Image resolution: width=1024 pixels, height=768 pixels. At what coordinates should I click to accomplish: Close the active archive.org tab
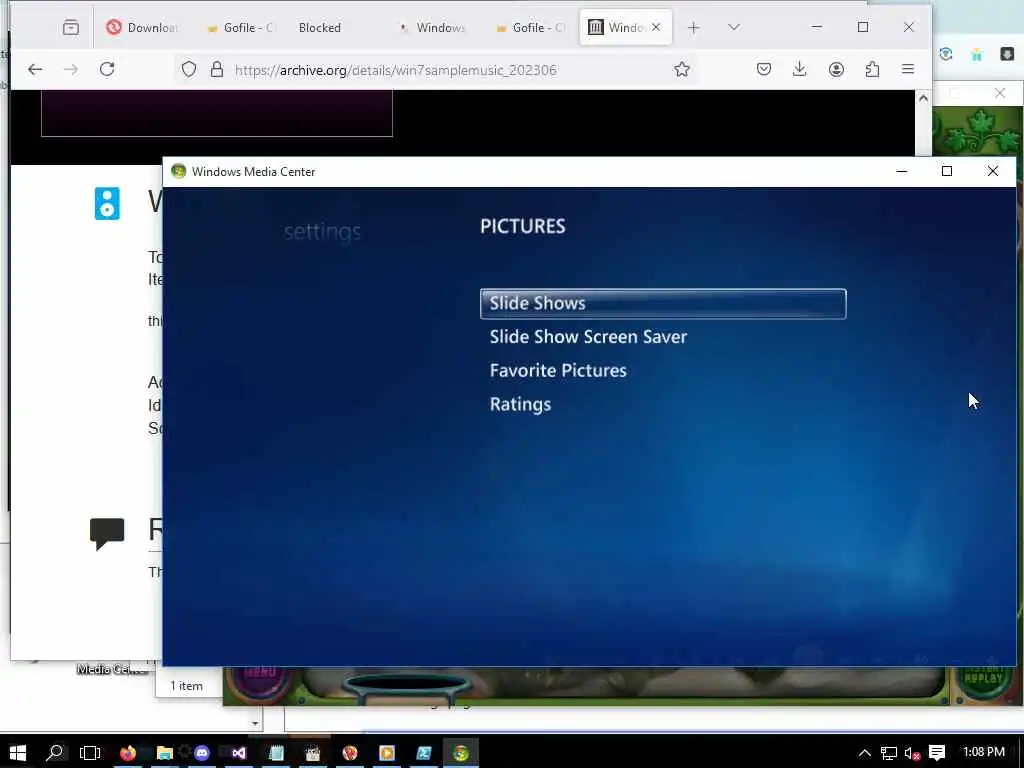656,27
